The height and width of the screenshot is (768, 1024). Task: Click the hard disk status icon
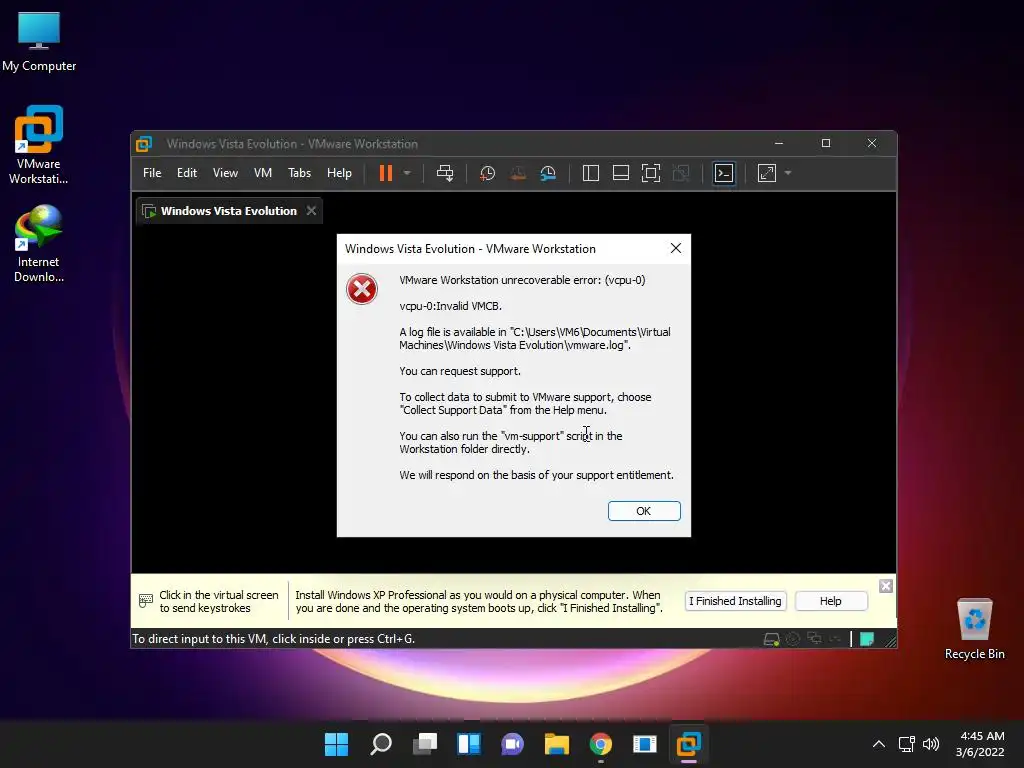point(771,639)
